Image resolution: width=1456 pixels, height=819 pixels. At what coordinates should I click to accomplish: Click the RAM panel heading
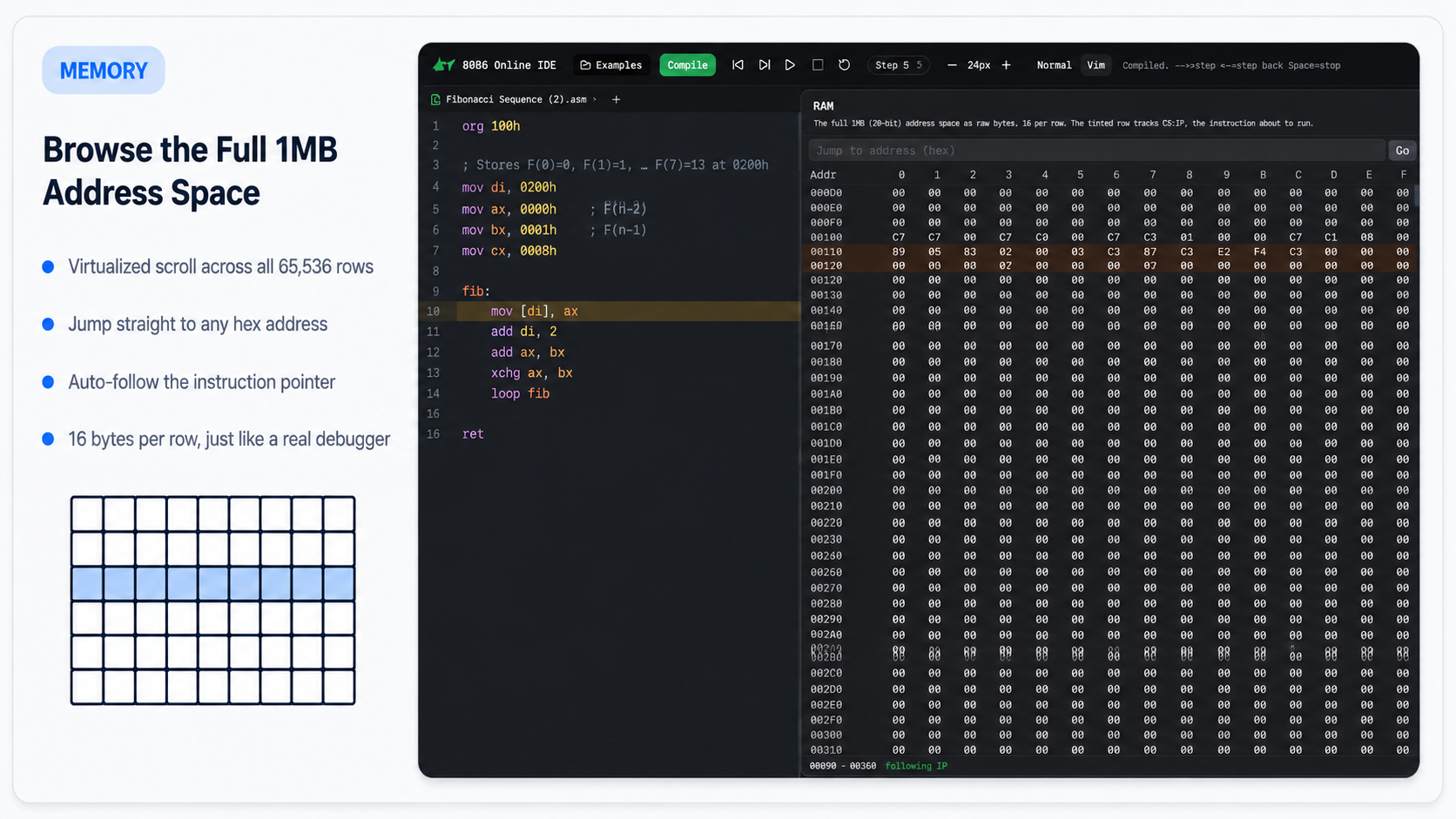coord(823,106)
